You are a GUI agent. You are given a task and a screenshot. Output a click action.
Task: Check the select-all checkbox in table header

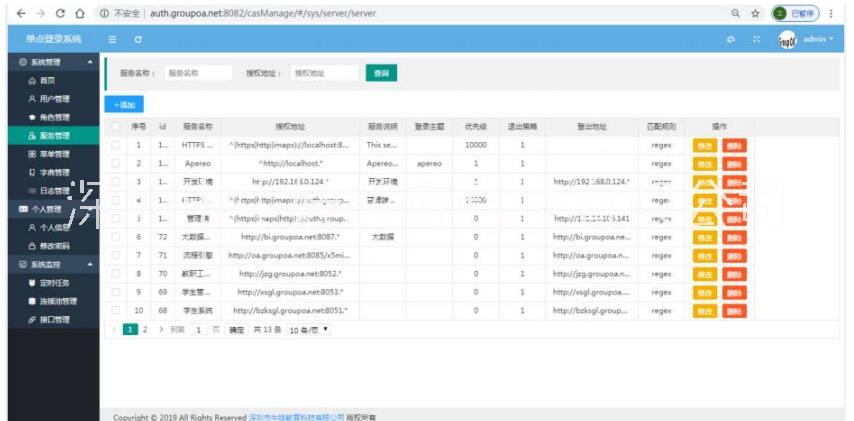116,127
